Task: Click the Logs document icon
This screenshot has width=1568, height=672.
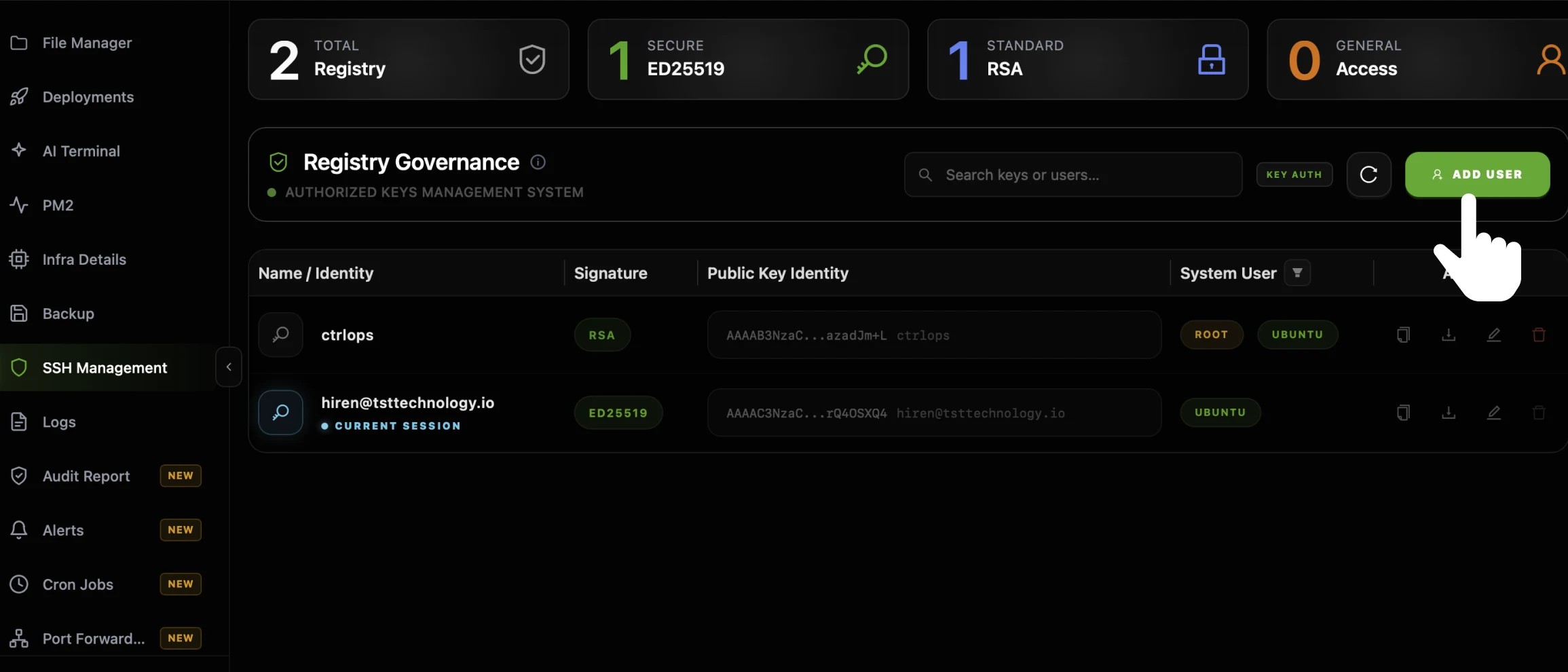Action: (19, 422)
